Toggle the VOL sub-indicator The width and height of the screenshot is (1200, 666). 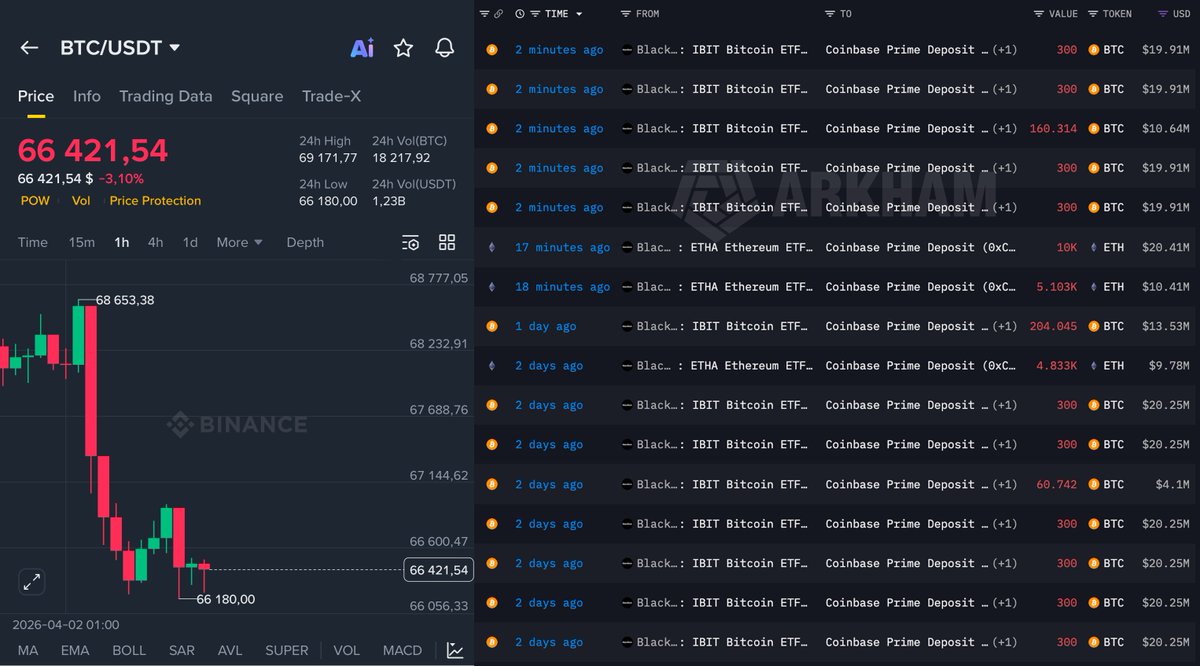tap(346, 650)
